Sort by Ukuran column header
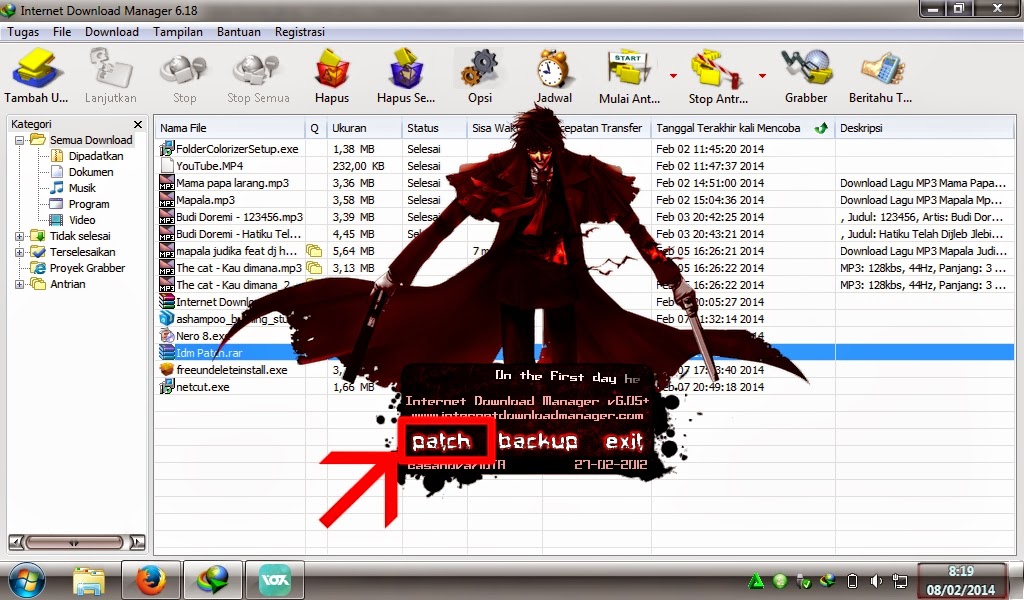 click(364, 128)
